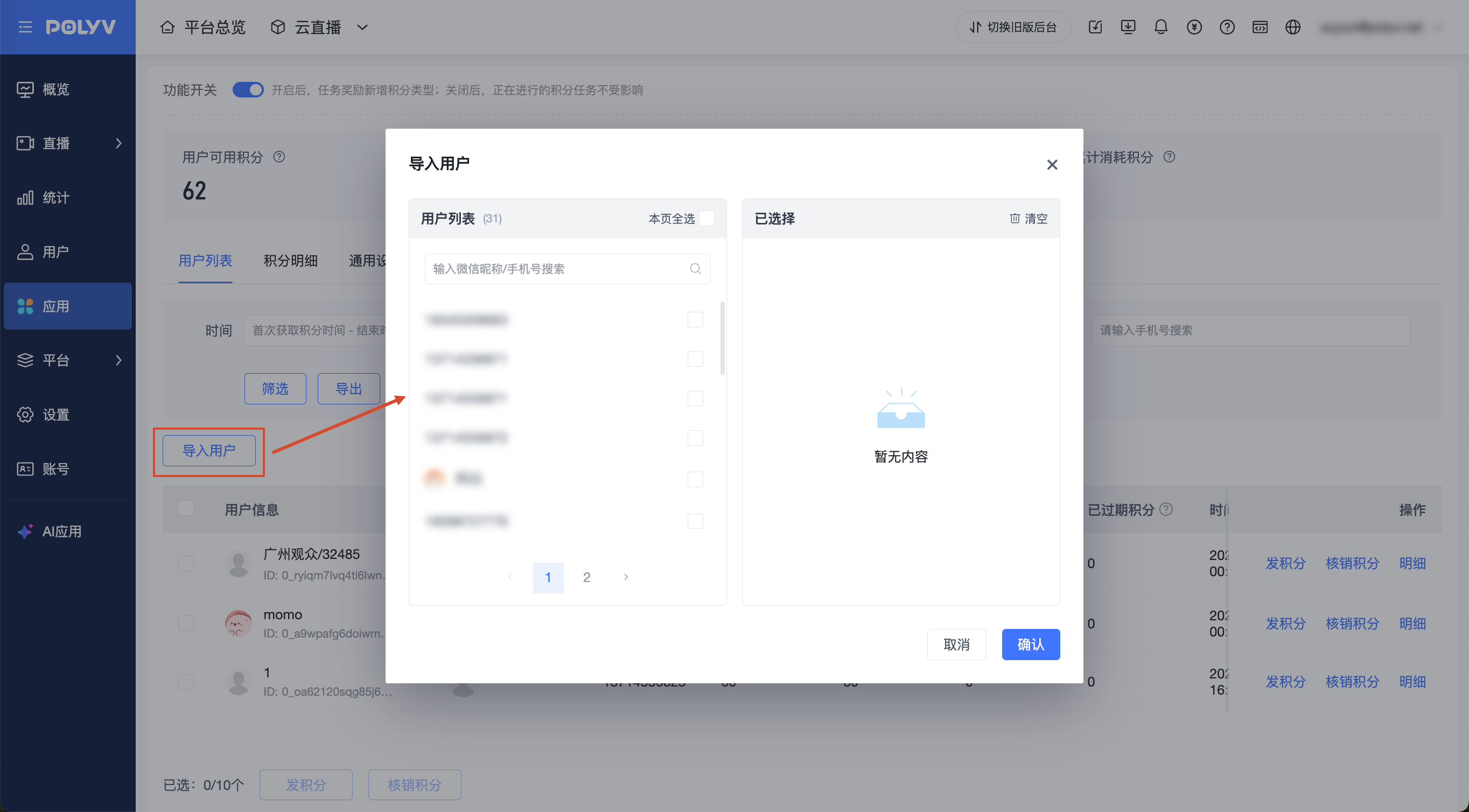Open the download monitor icon in header
The width and height of the screenshot is (1469, 812).
pyautogui.click(x=1128, y=27)
